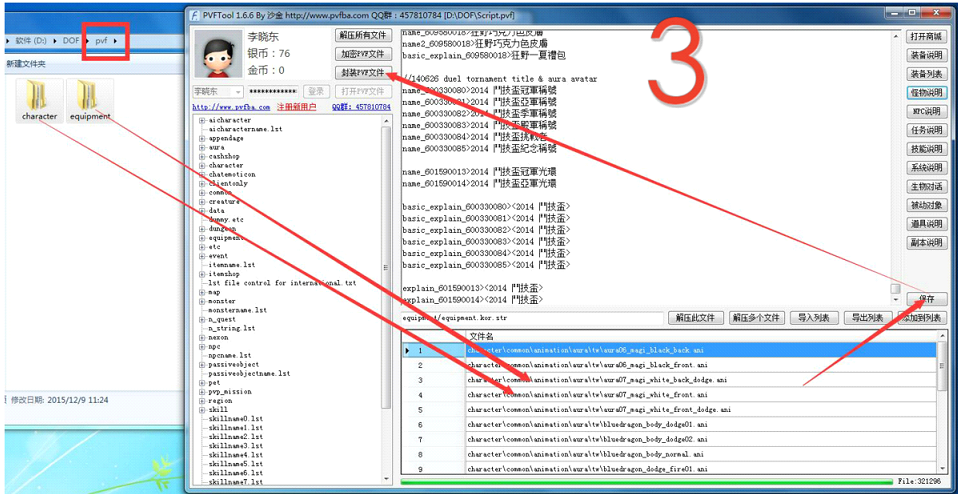Viewport: 958px width, 494px height.
Task: Open the character folder icon
Action: pos(40,96)
